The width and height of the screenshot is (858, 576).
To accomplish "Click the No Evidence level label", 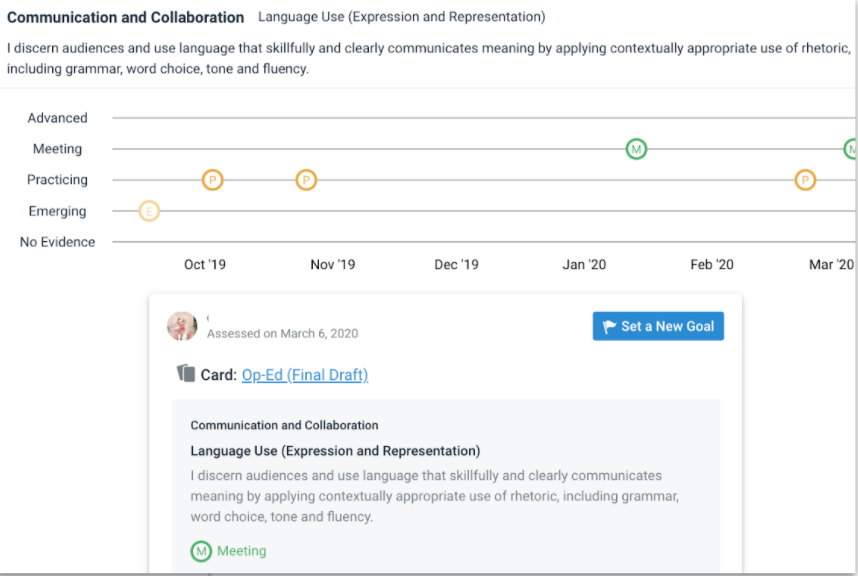I will [57, 242].
